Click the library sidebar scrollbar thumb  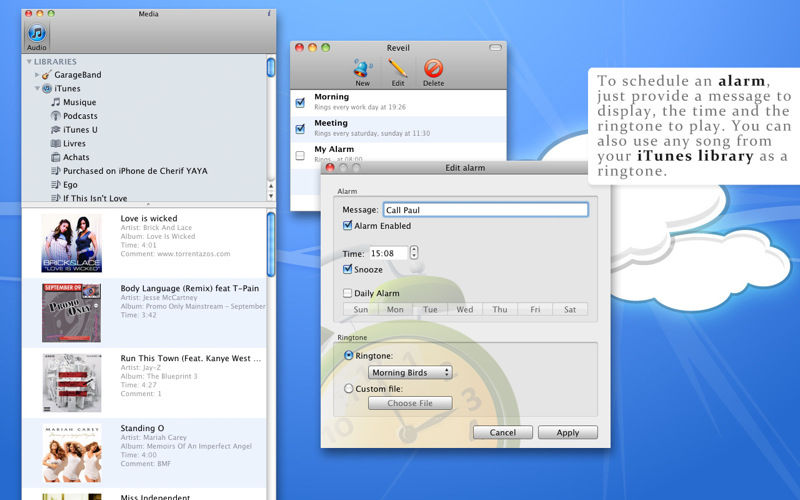coord(271,67)
